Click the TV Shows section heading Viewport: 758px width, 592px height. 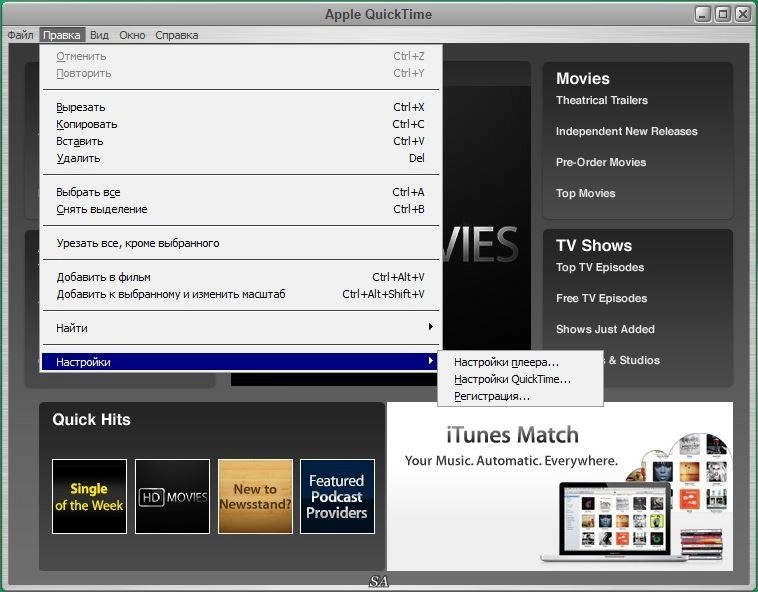[594, 245]
